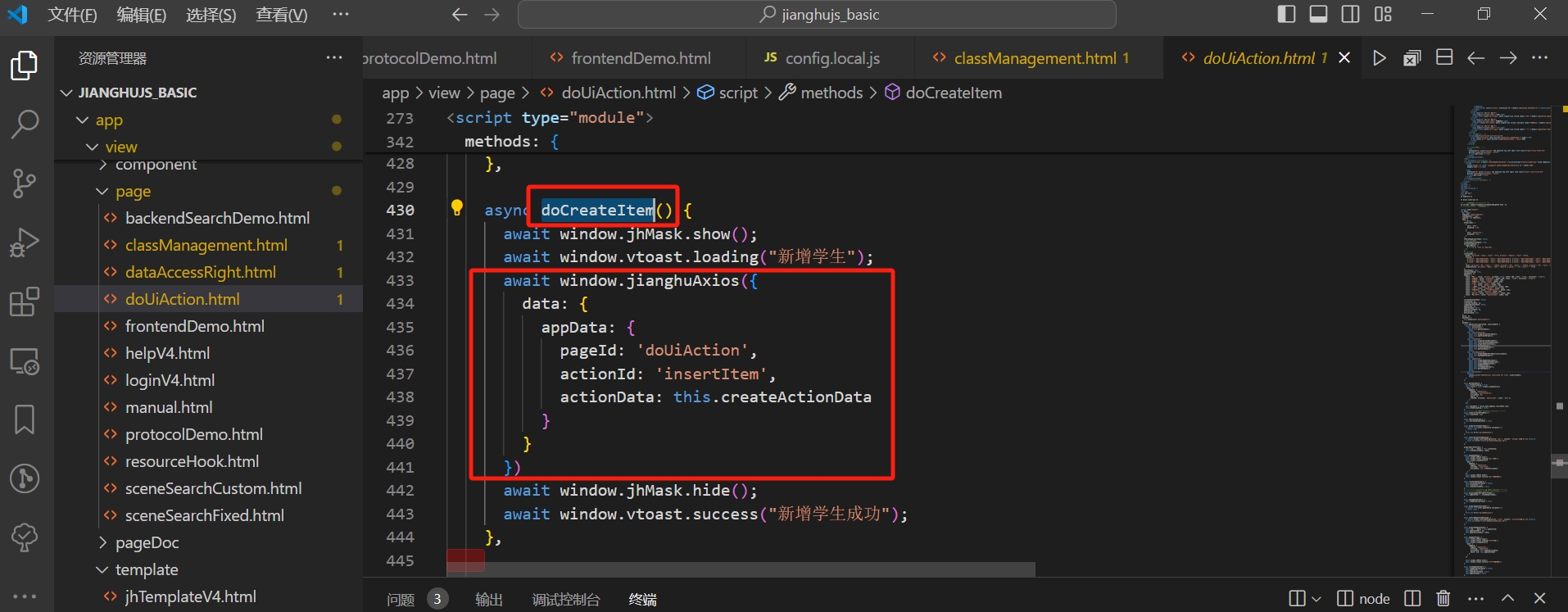The width and height of the screenshot is (1568, 612).
Task: Open customize layout button
Action: pos(1383,14)
